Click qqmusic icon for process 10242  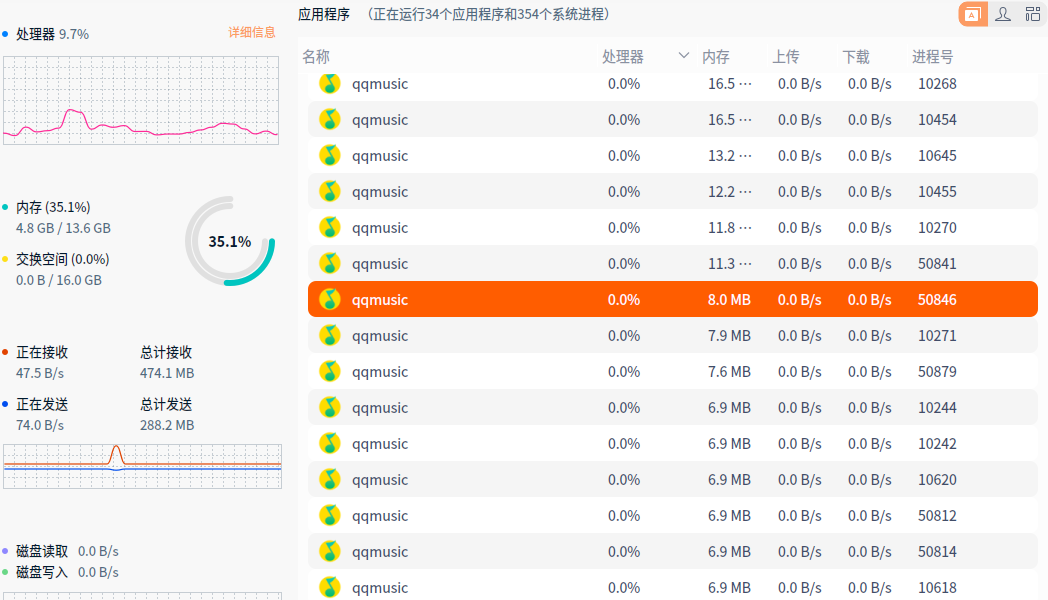[330, 444]
